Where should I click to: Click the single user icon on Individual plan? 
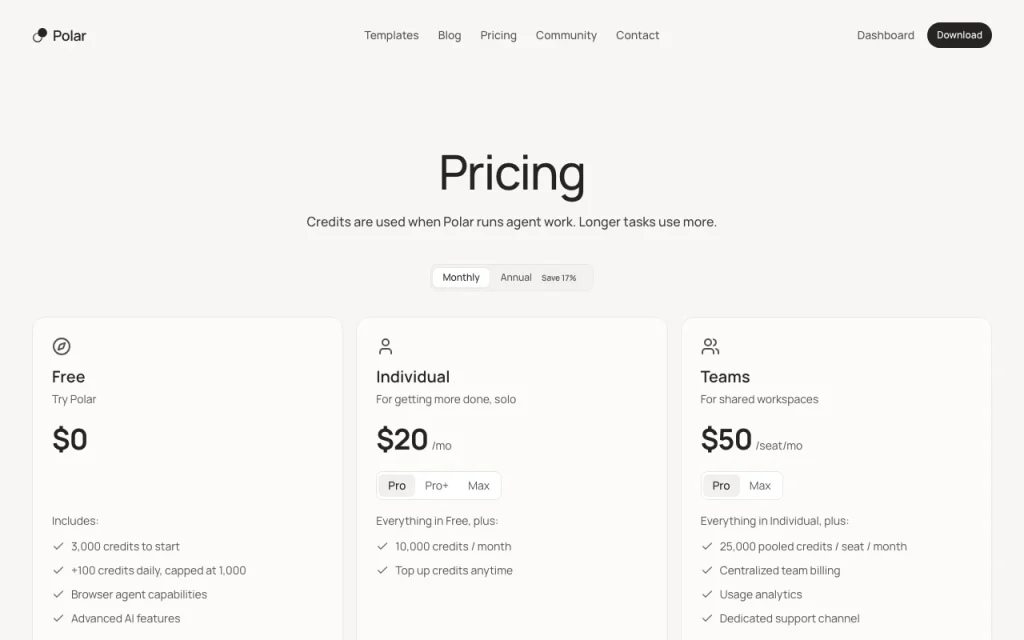pyautogui.click(x=385, y=346)
